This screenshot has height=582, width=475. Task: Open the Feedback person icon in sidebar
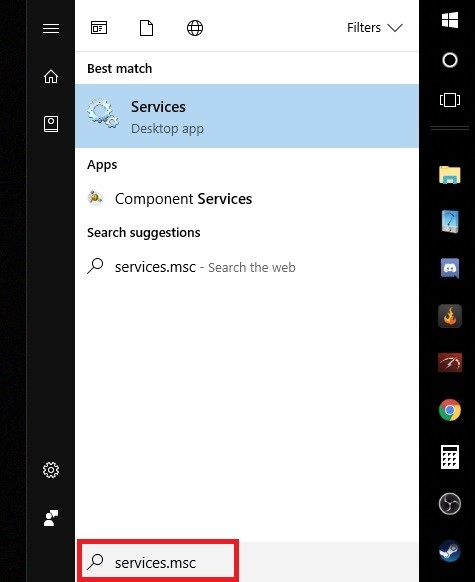(x=51, y=518)
